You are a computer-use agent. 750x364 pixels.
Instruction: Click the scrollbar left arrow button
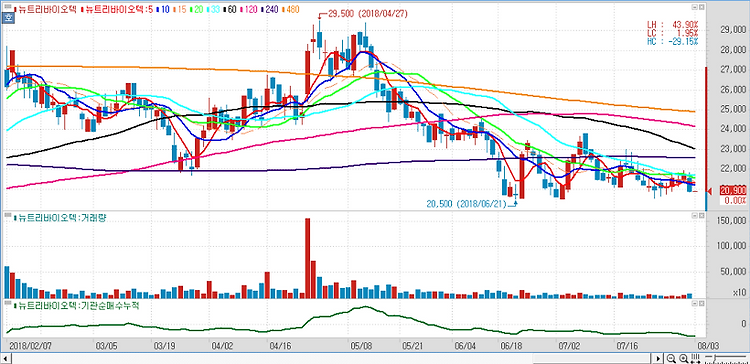[x=6, y=358]
